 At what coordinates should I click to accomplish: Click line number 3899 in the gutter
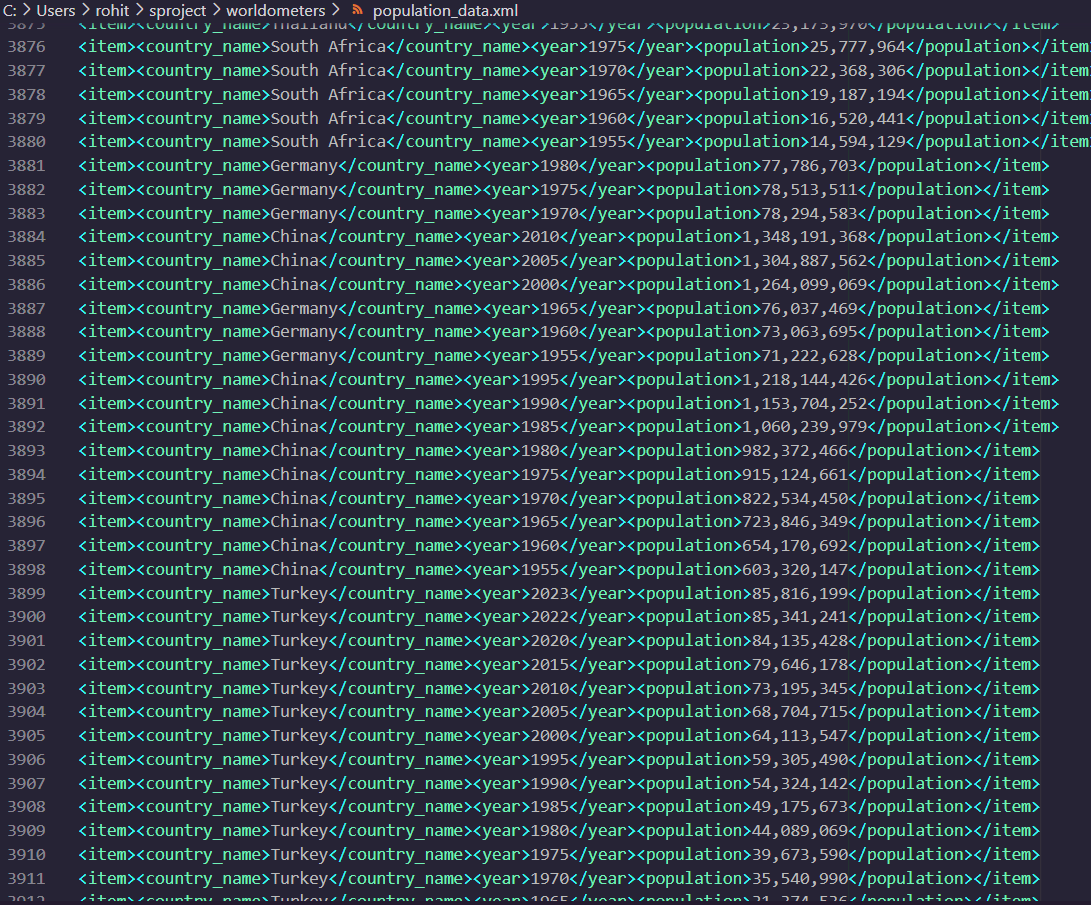26,594
